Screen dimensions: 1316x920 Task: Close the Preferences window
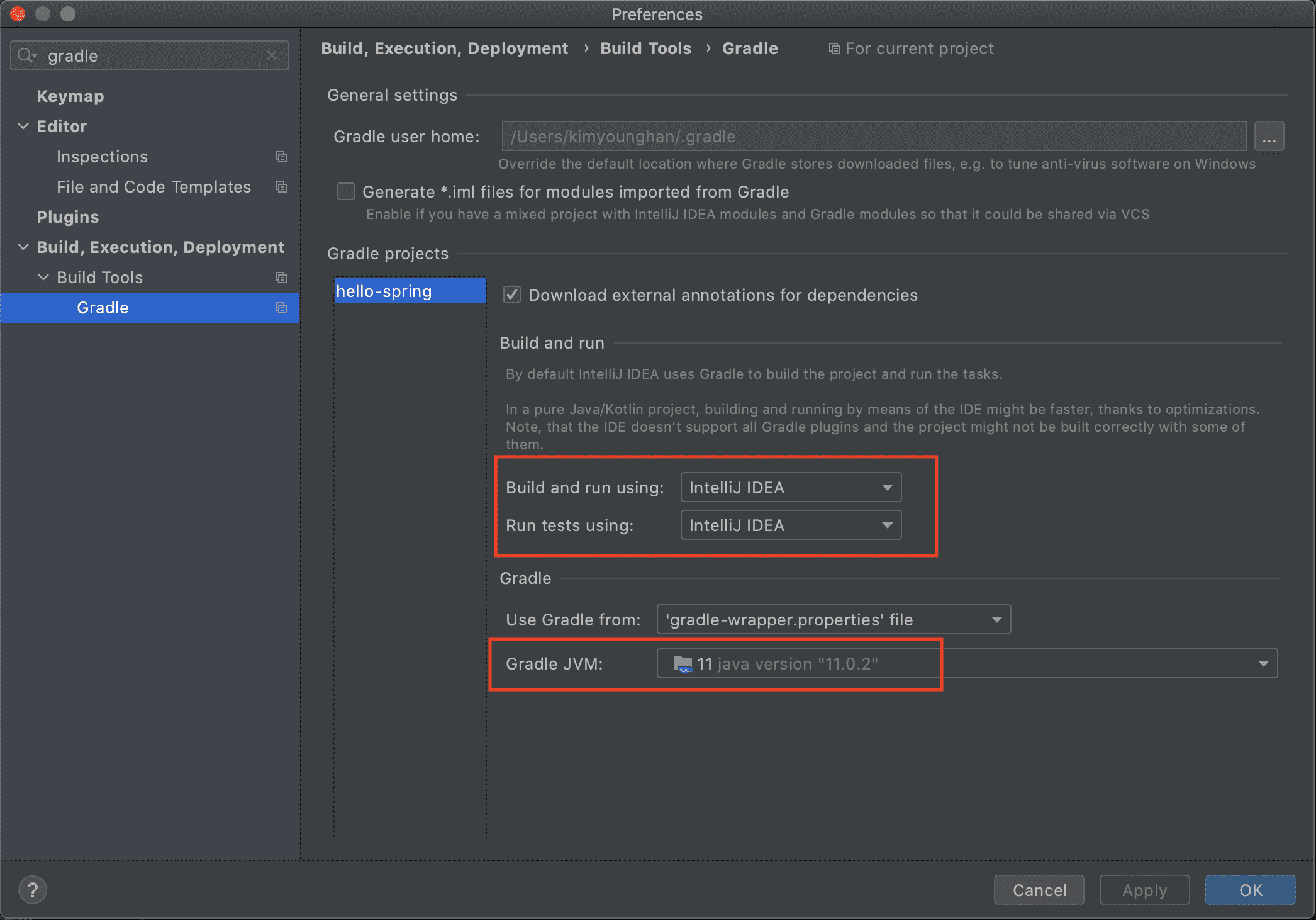[17, 14]
